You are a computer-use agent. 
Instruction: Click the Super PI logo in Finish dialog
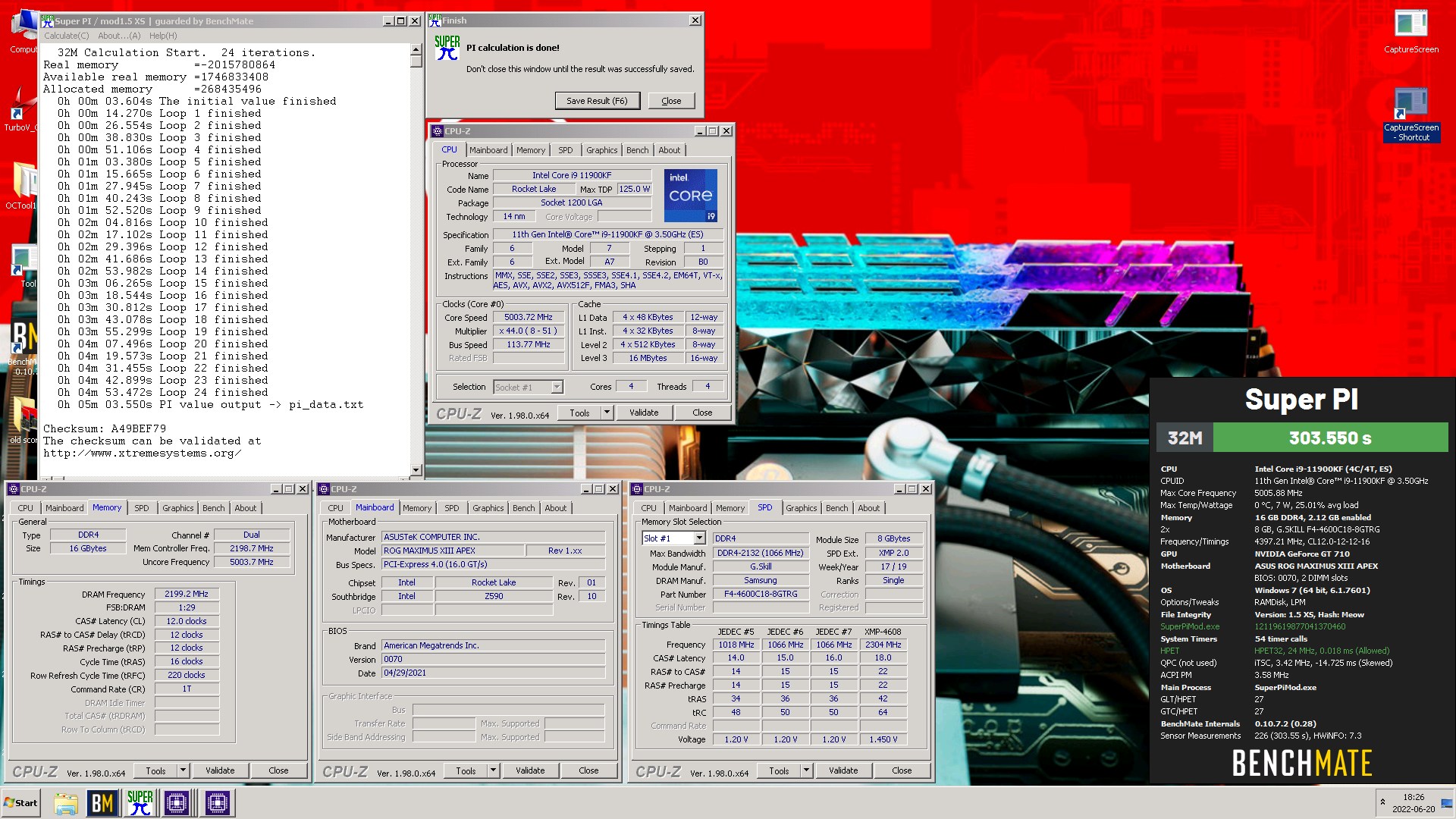tap(447, 49)
